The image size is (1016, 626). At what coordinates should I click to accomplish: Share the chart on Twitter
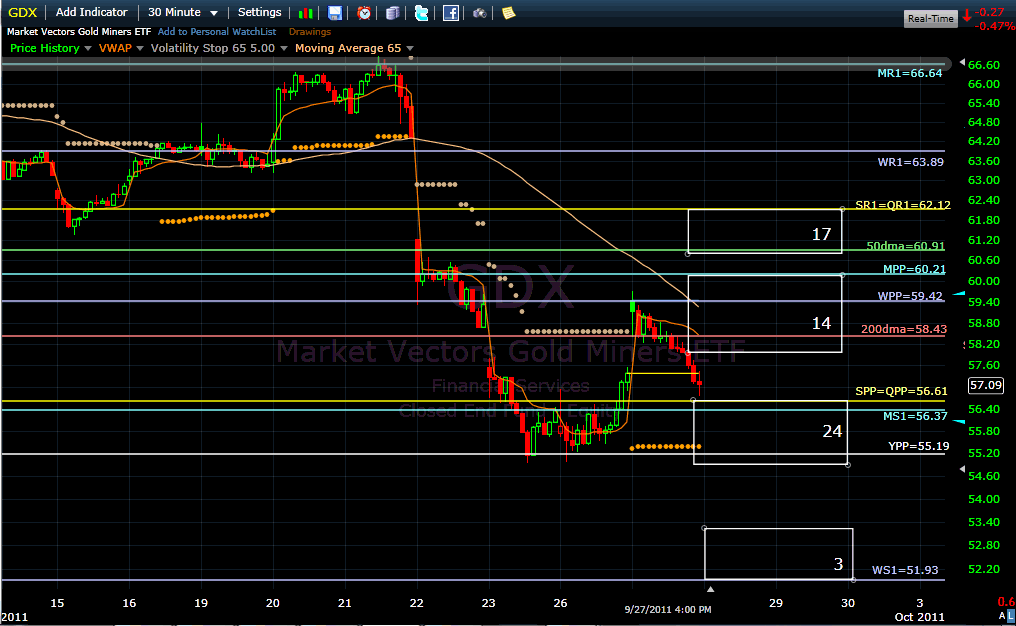point(421,13)
